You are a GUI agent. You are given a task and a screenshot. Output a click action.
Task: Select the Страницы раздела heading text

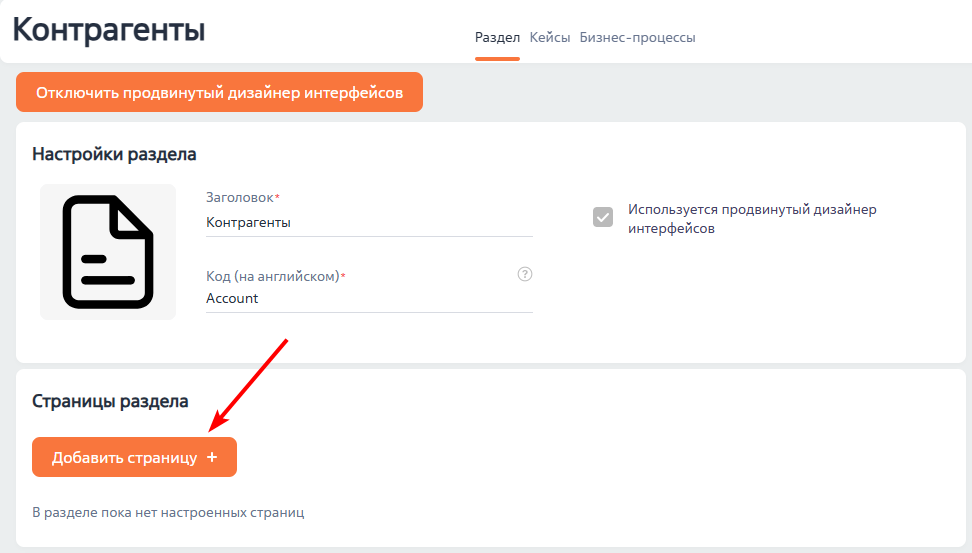point(110,401)
